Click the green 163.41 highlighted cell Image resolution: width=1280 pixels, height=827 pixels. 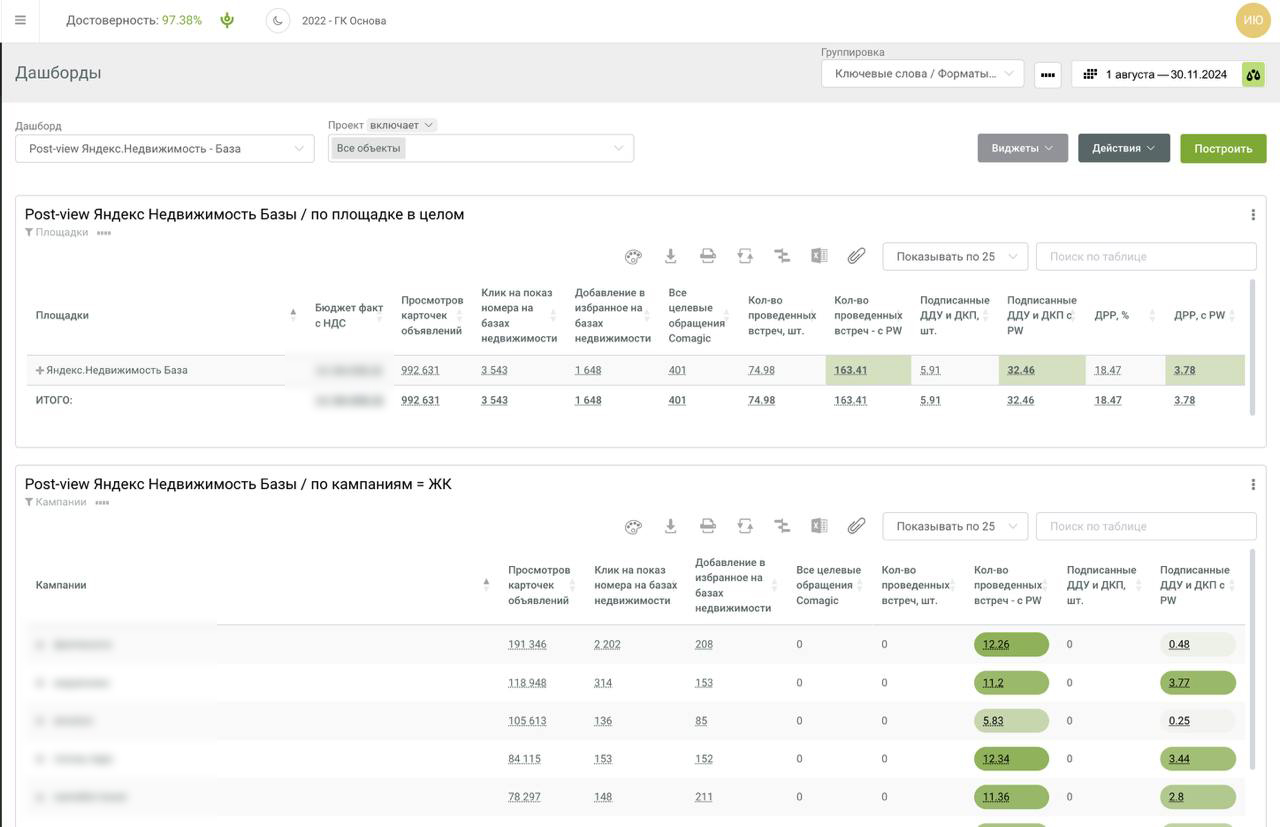(851, 370)
